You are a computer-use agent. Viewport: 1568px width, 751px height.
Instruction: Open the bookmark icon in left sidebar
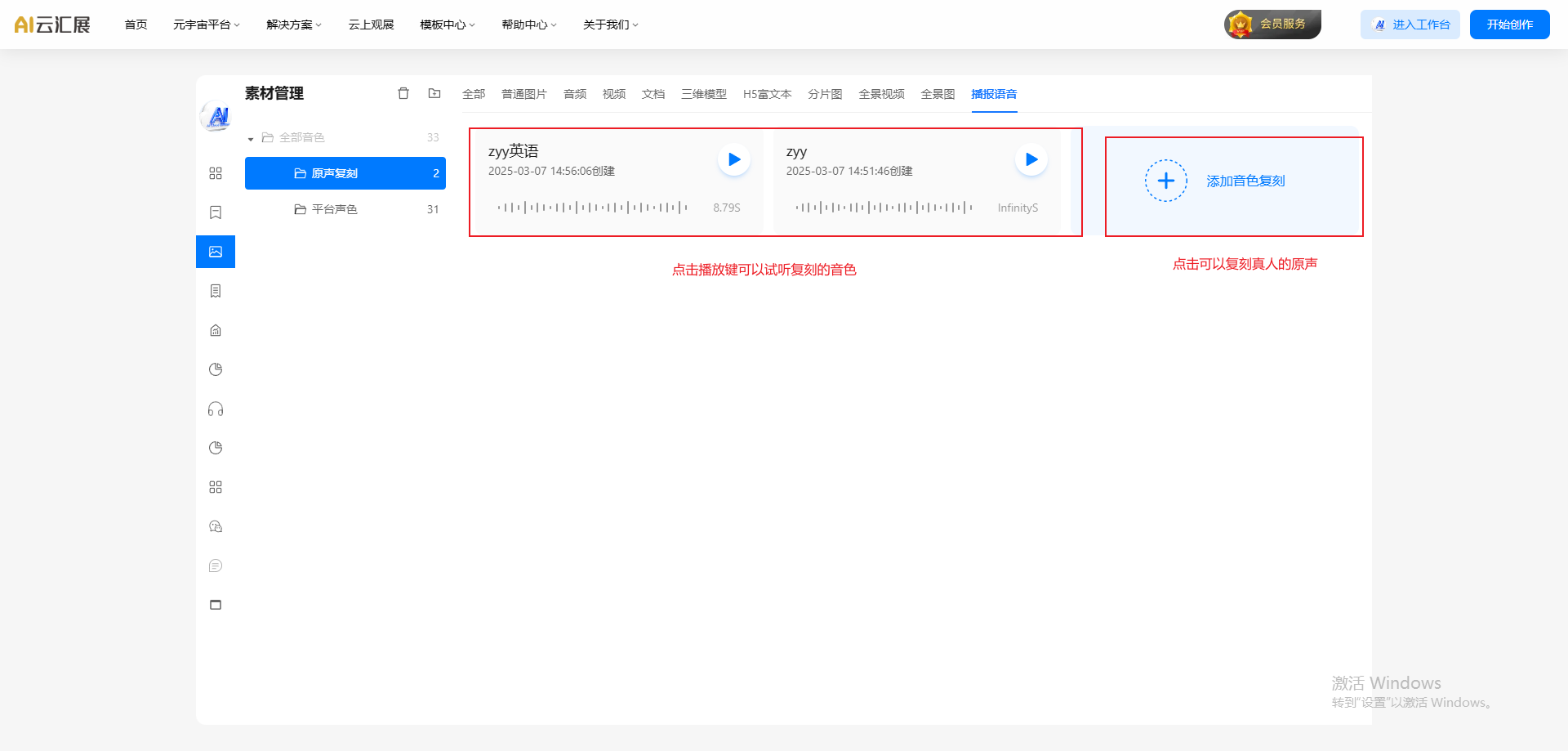point(216,212)
